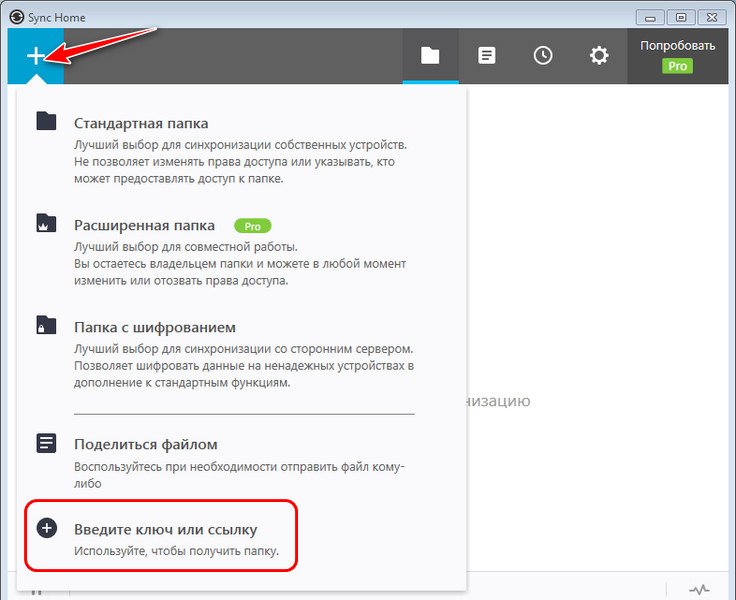The image size is (736, 600).
Task: Click the document icon beside Поделиться файлом
Action: pyautogui.click(x=46, y=443)
